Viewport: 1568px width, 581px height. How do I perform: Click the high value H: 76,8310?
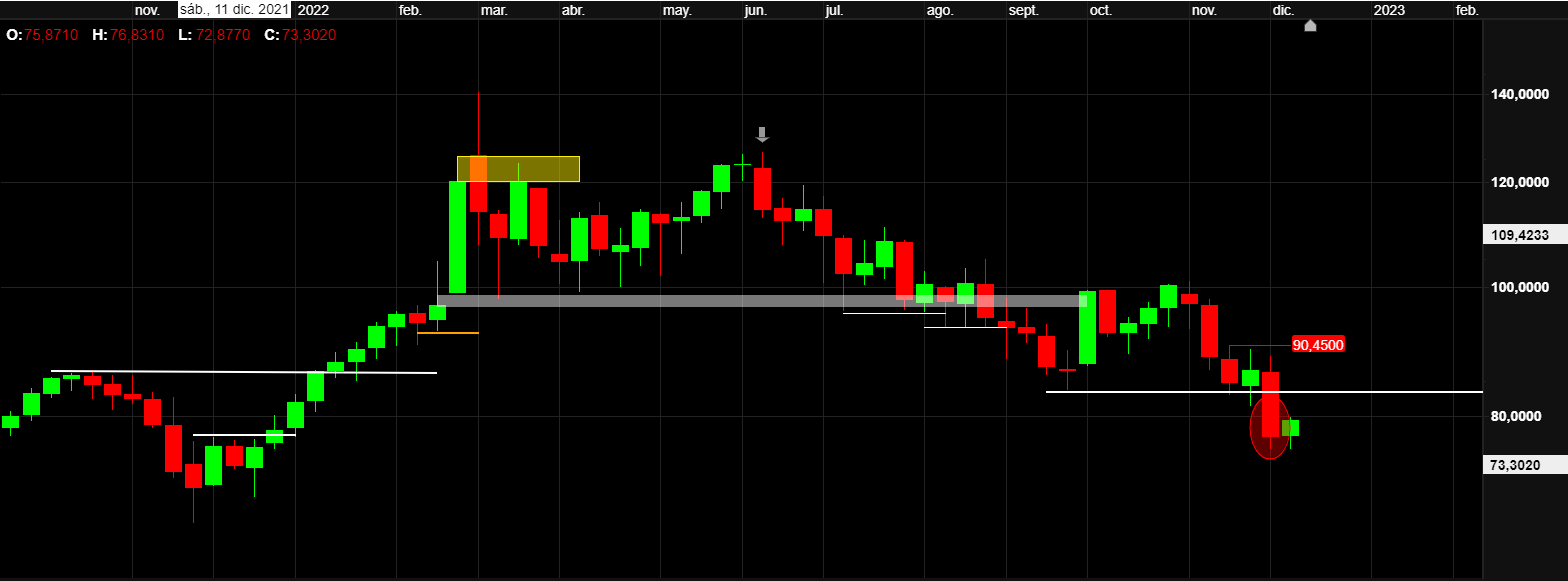click(130, 34)
